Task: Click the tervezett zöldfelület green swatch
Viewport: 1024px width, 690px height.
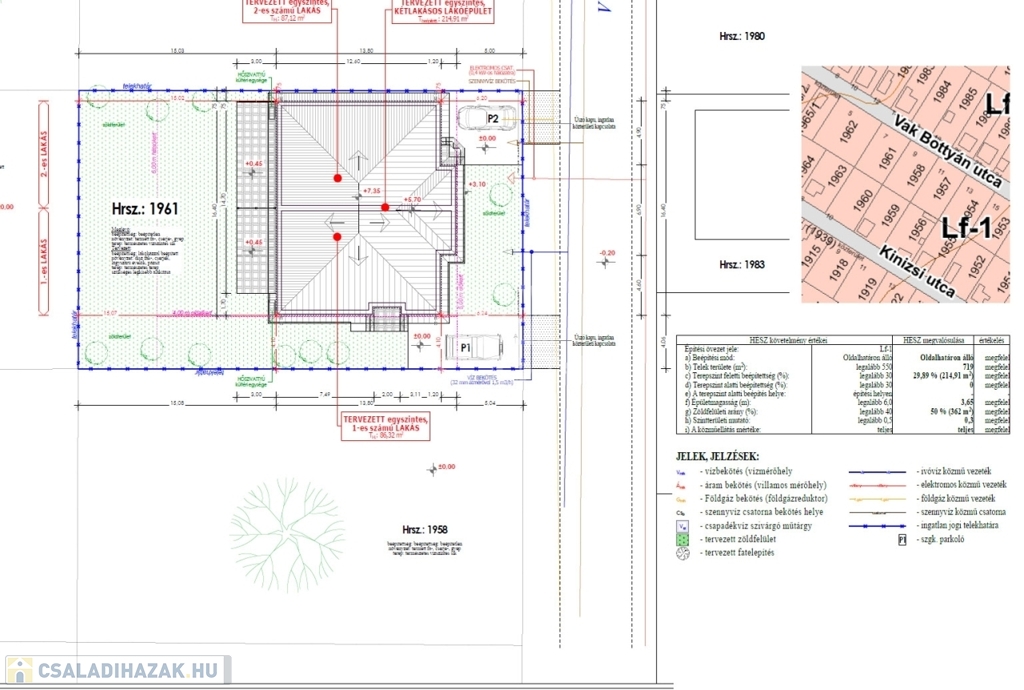Action: pyautogui.click(x=682, y=539)
